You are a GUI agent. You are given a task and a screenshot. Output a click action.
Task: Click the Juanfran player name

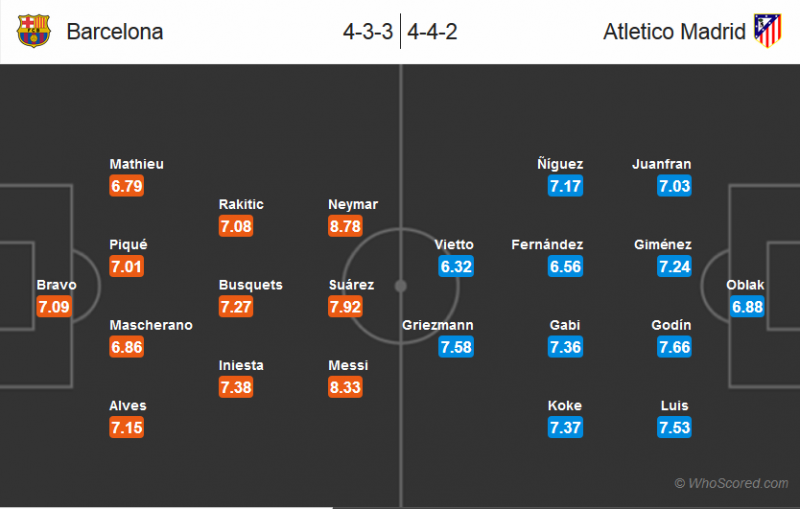(662, 164)
